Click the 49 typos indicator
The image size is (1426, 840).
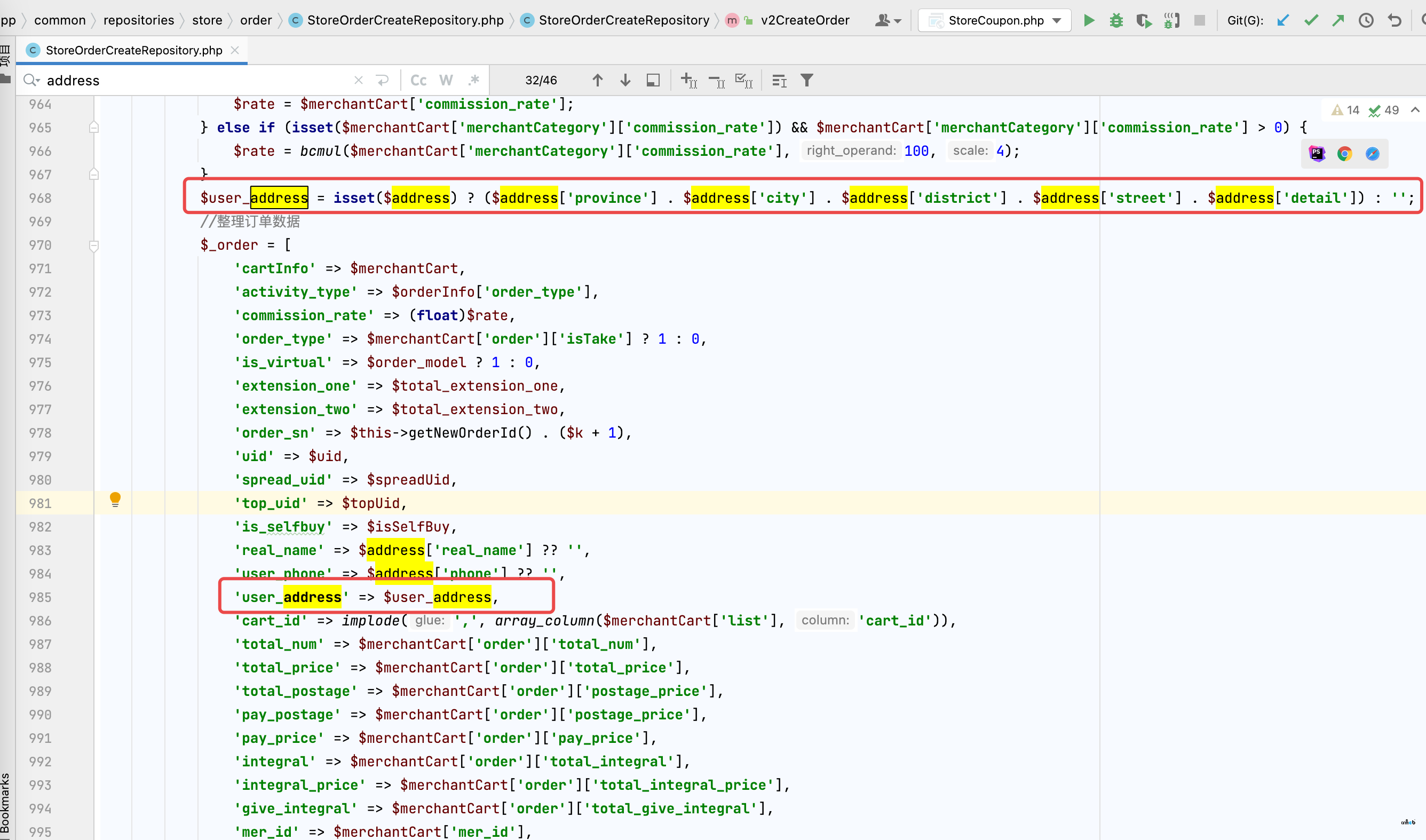[1384, 110]
